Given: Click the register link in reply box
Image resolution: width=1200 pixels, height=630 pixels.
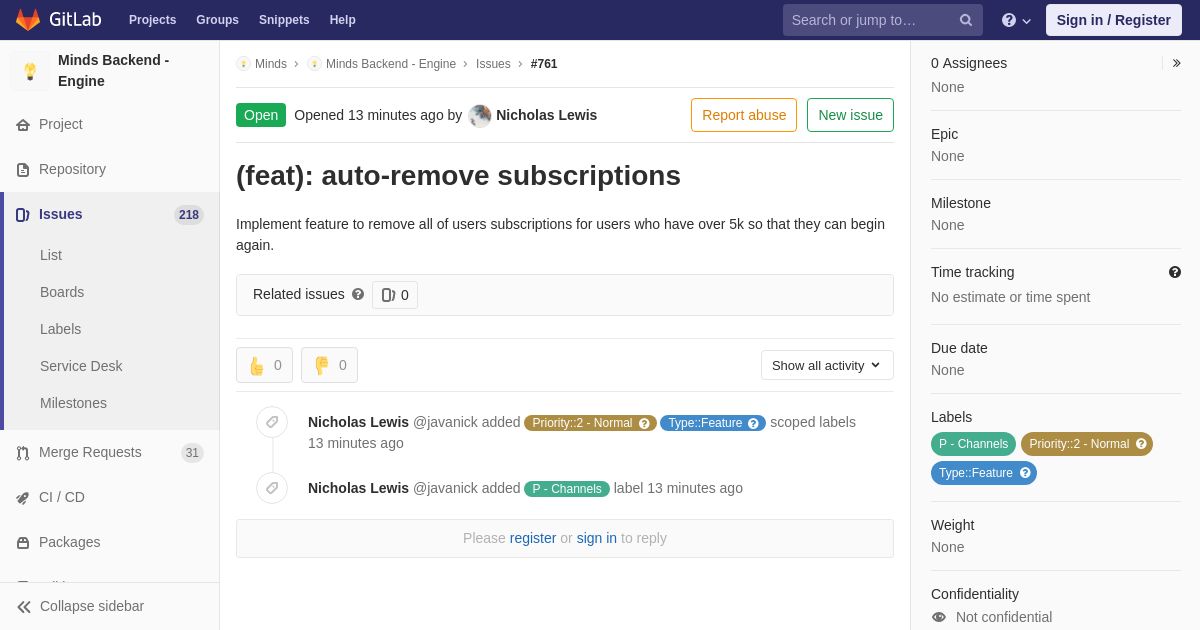Looking at the screenshot, I should pyautogui.click(x=533, y=538).
